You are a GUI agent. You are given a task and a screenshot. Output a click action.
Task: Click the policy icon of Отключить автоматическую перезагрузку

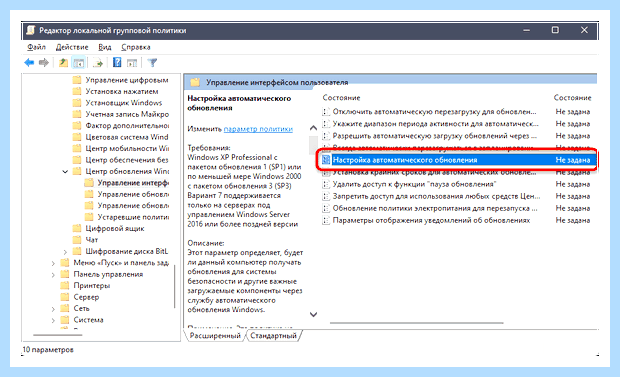pos(326,112)
